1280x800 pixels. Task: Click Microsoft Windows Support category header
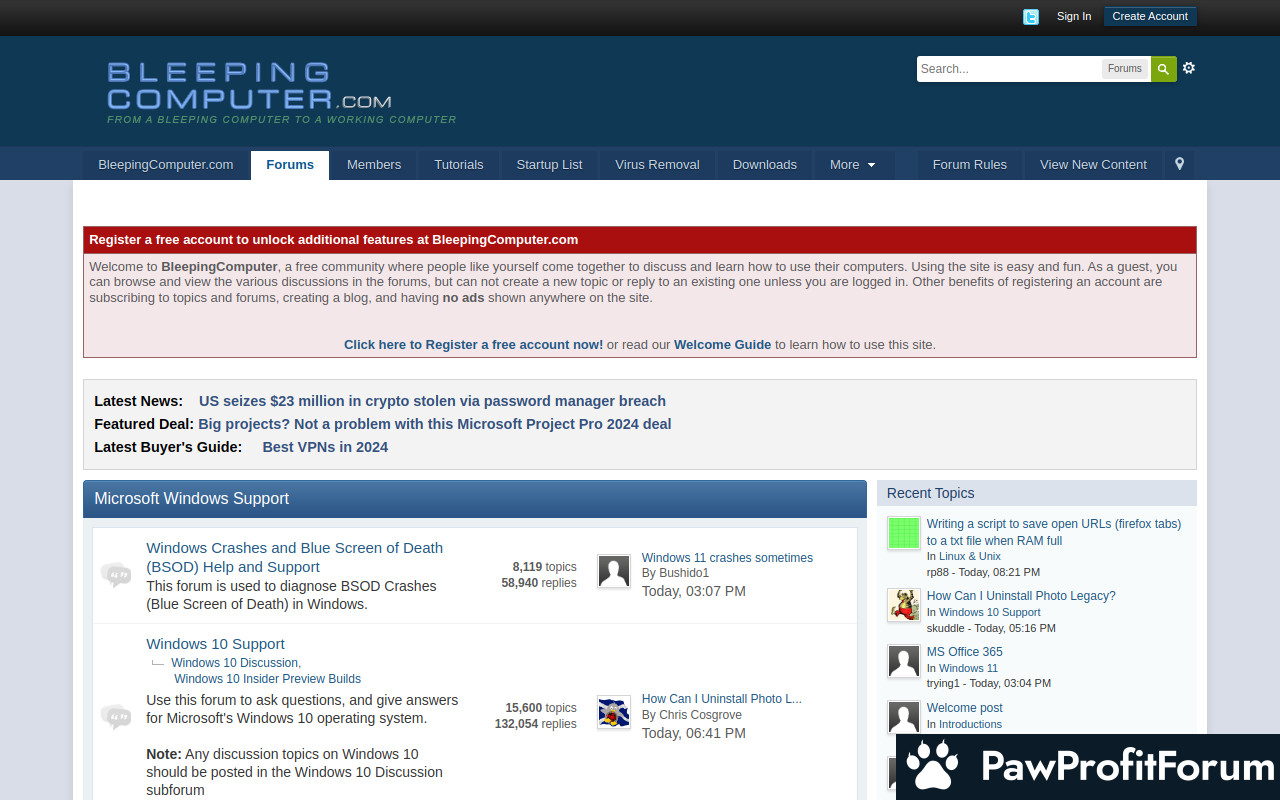coord(191,498)
